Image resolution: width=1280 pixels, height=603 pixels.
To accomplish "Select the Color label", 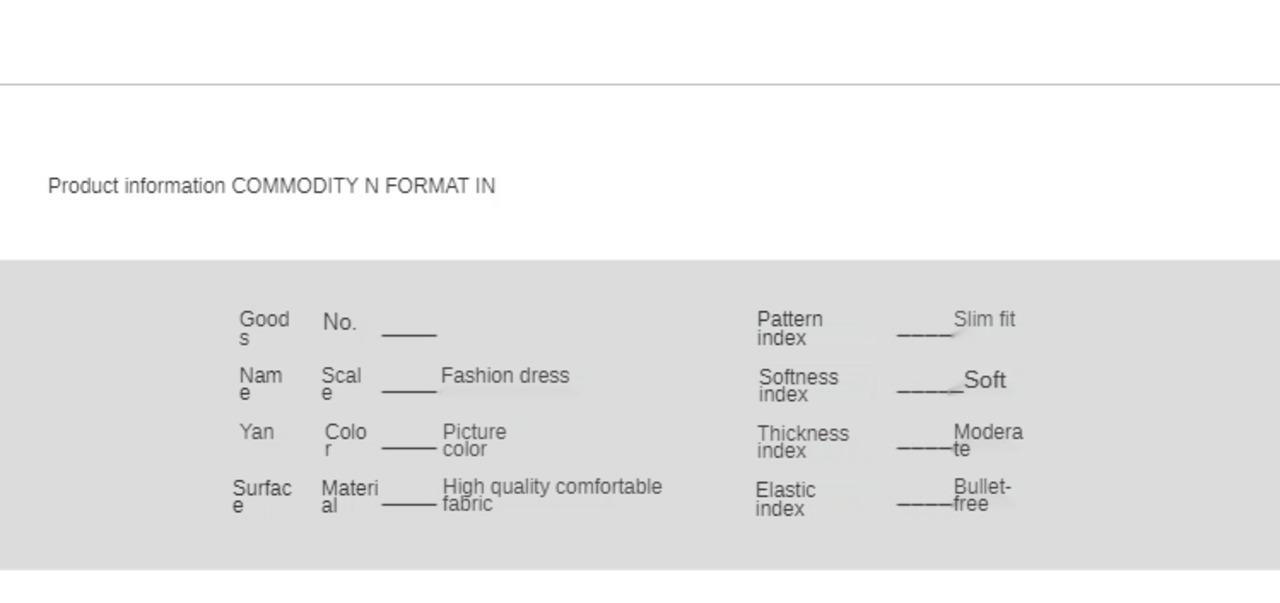I will (x=345, y=439).
